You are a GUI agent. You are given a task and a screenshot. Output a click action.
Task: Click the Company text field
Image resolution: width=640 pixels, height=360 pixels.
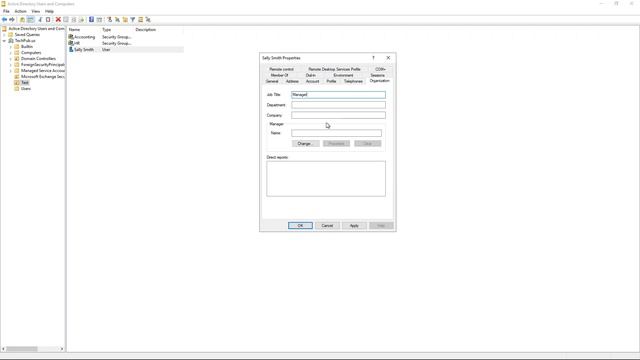[x=338, y=115]
